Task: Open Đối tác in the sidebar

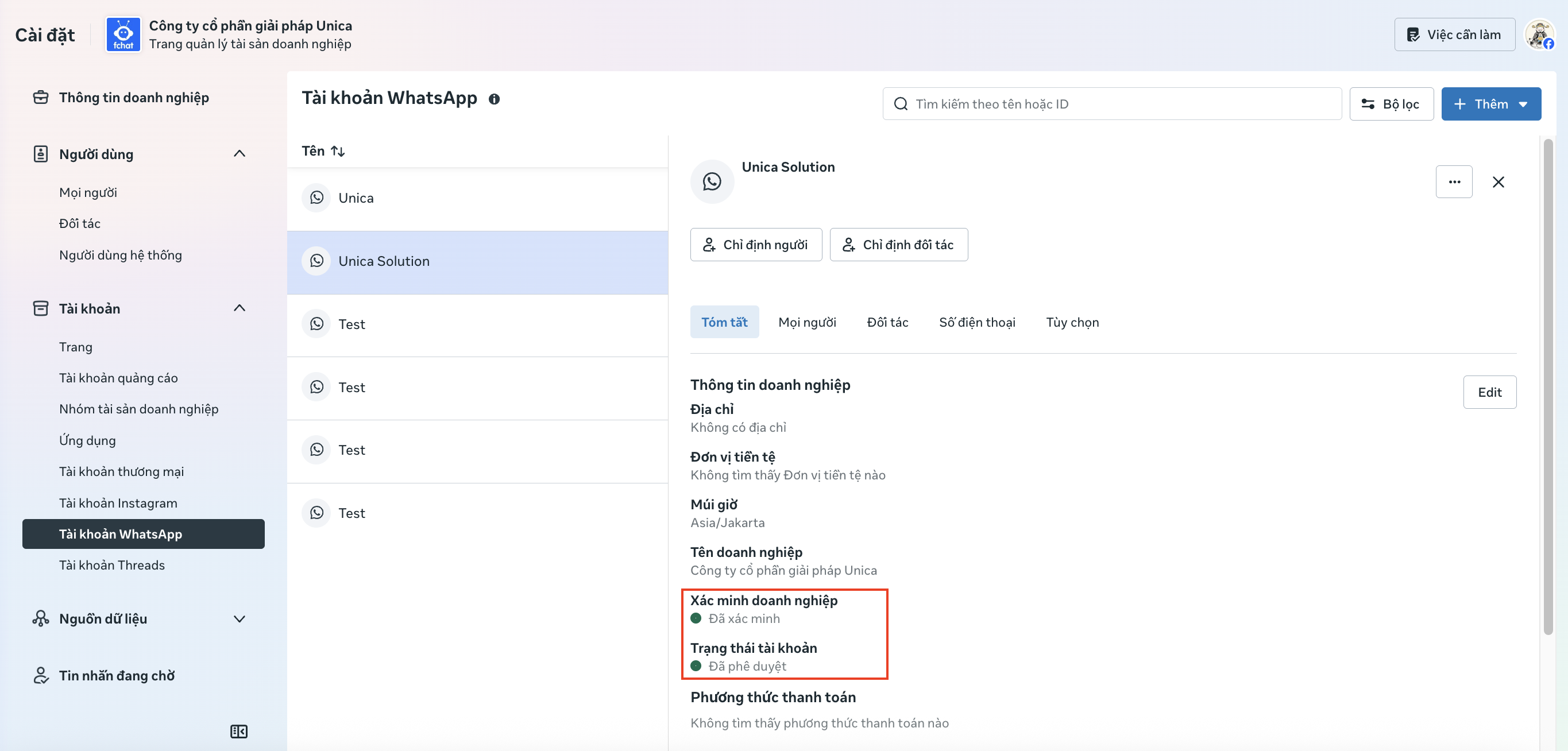Action: click(x=80, y=224)
